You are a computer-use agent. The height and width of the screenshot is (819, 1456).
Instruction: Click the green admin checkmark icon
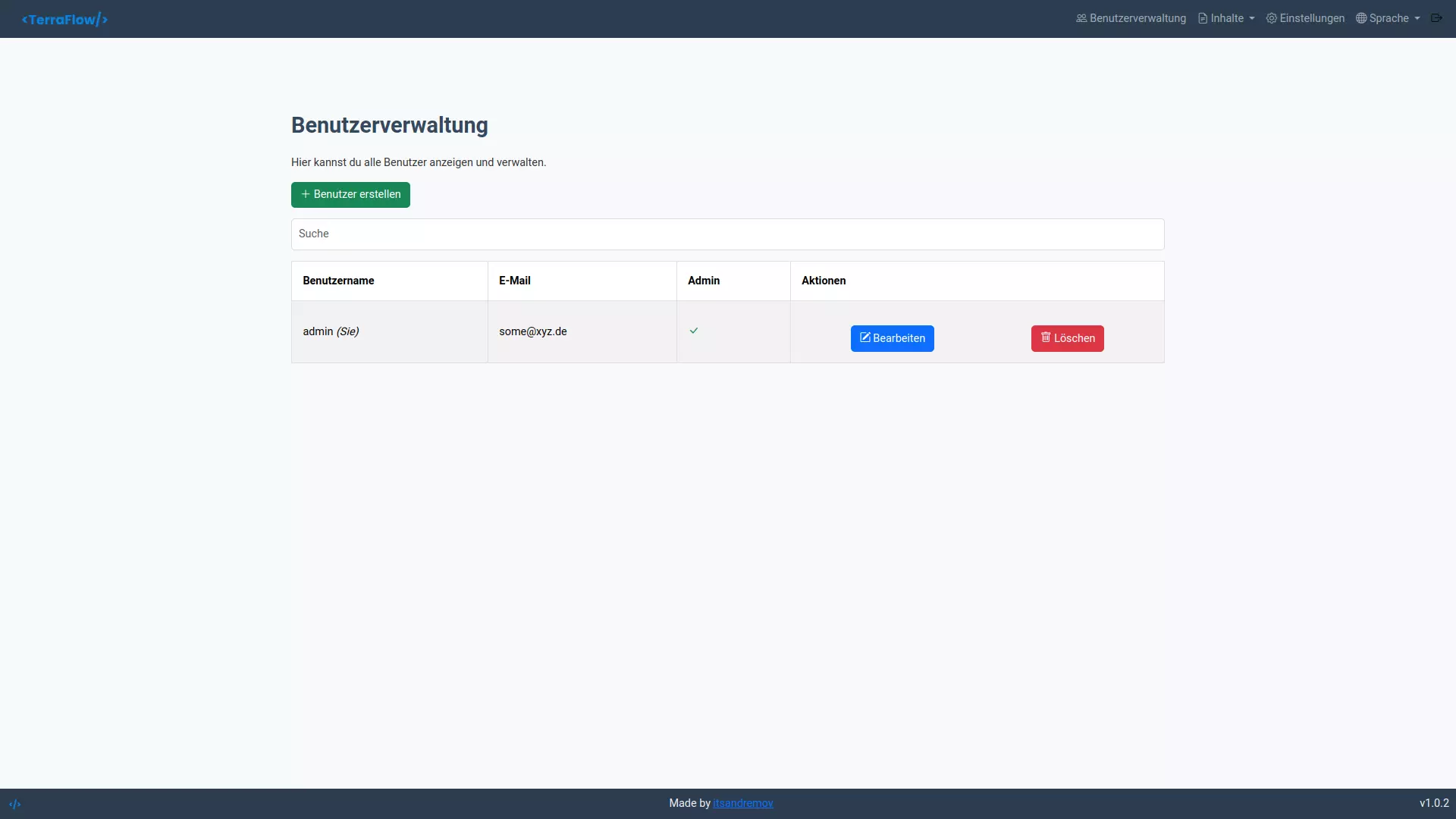(x=694, y=331)
